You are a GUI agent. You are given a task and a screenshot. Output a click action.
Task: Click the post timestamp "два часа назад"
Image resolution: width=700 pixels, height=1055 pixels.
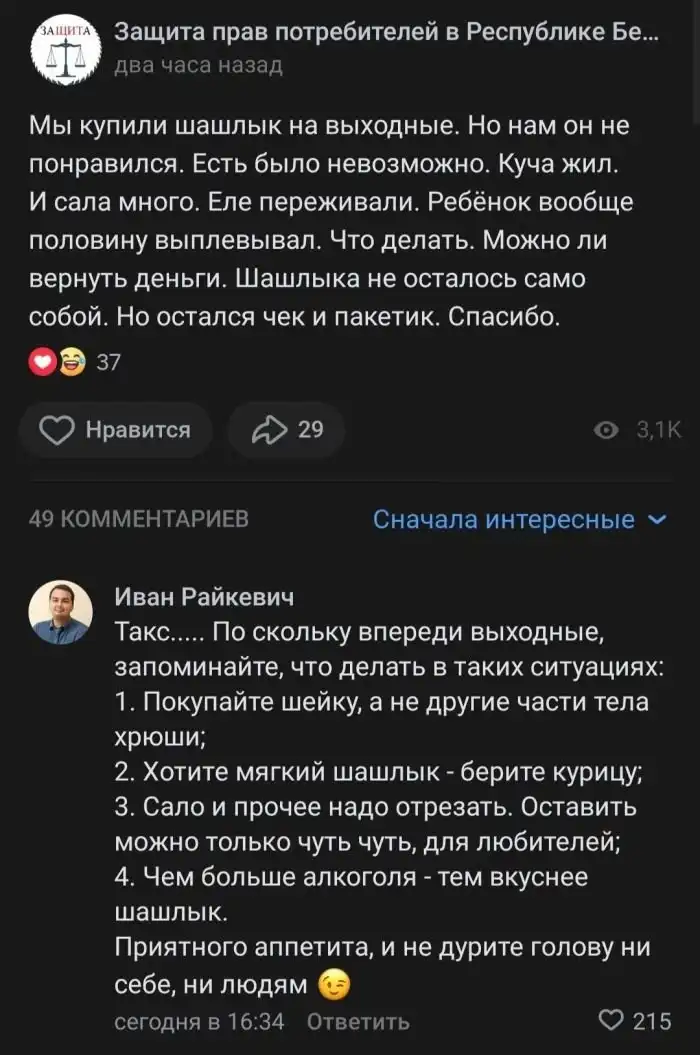(x=198, y=66)
